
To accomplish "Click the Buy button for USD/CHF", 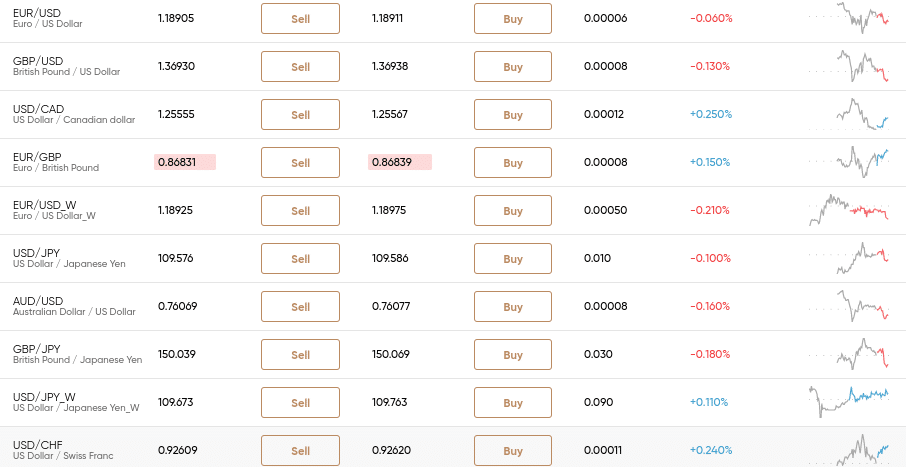I will (x=513, y=450).
